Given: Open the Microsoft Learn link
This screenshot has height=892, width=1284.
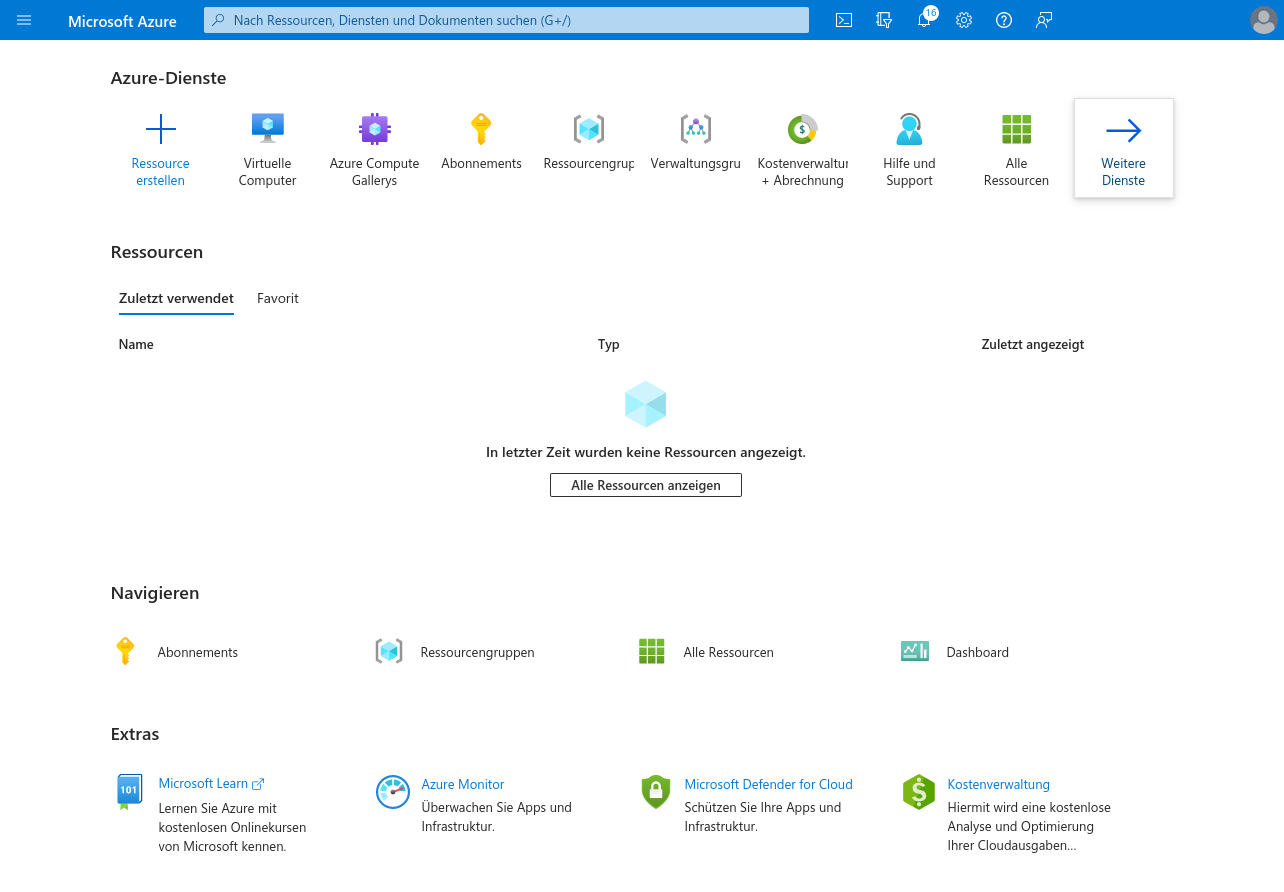Looking at the screenshot, I should tap(203, 784).
